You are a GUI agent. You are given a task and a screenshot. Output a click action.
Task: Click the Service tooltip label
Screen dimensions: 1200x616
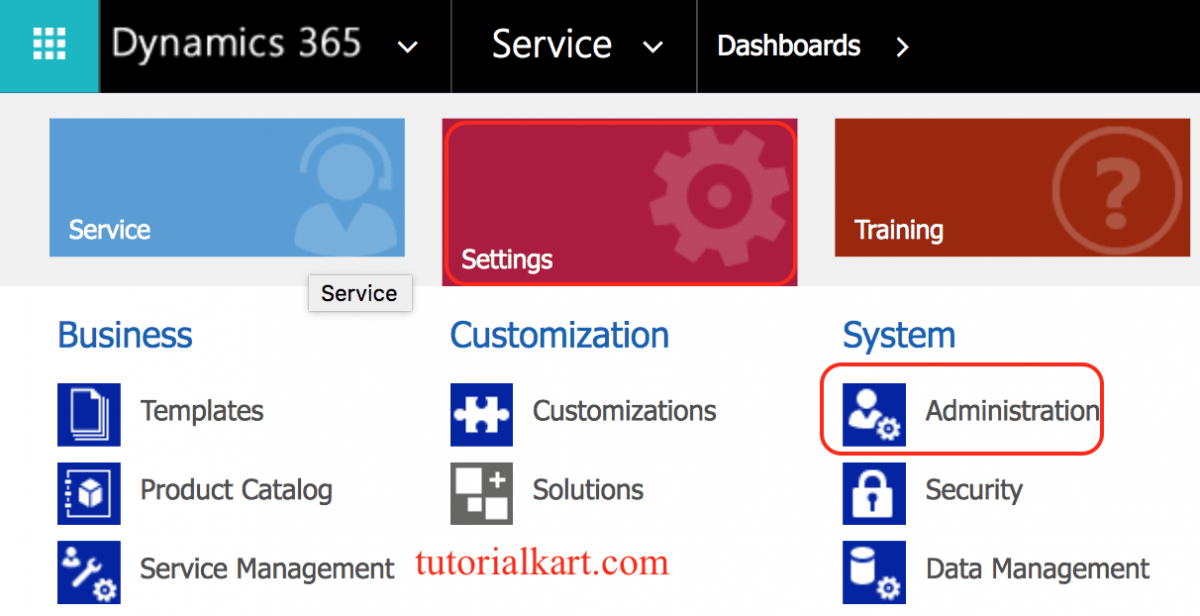tap(359, 293)
